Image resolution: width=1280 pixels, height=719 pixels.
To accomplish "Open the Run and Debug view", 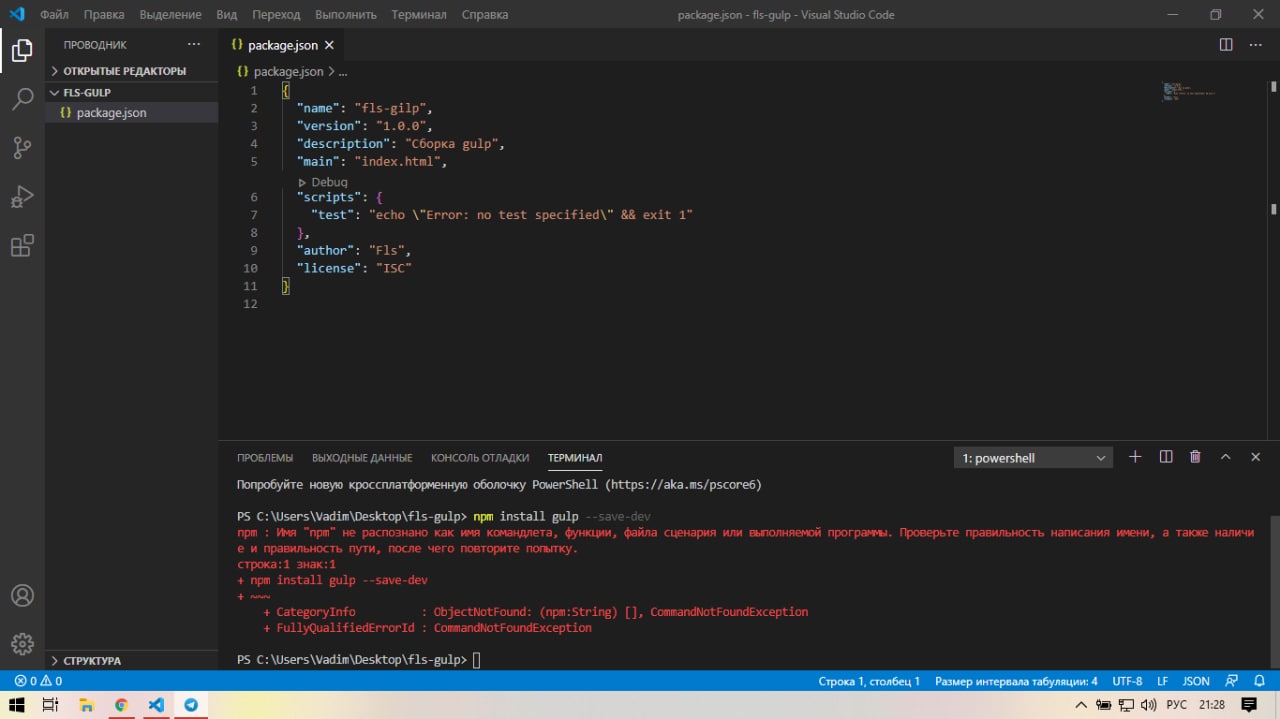I will [22, 197].
